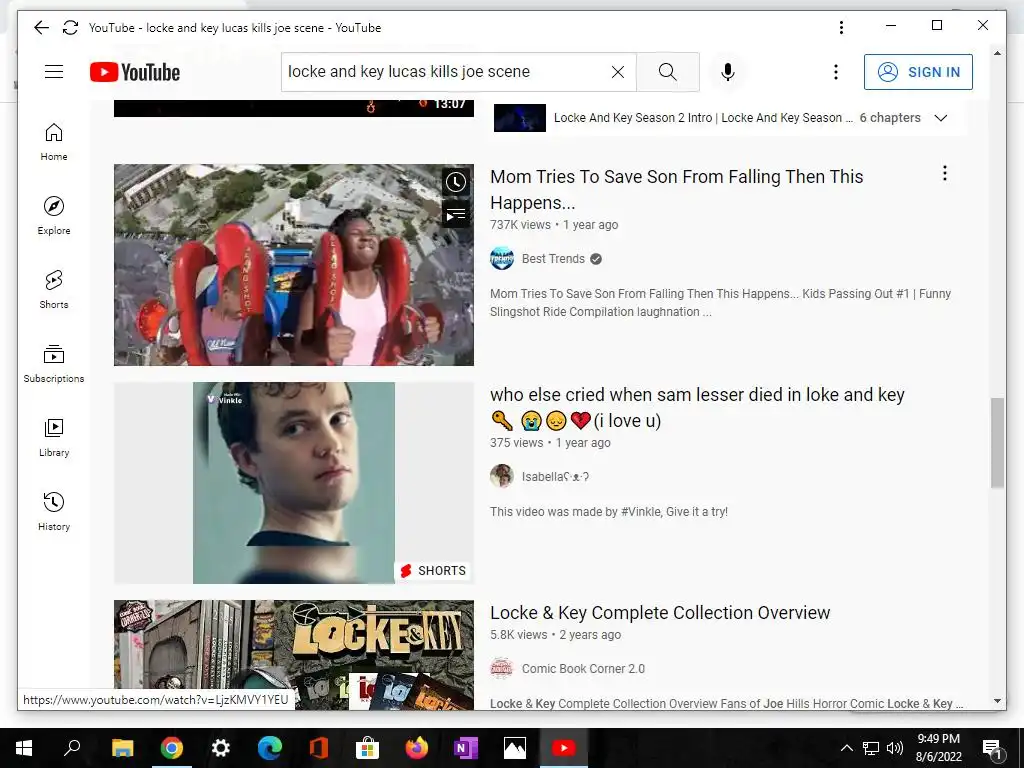Open the Windows taskbar search
Image resolution: width=1024 pixels, height=768 pixels.
coord(72,748)
